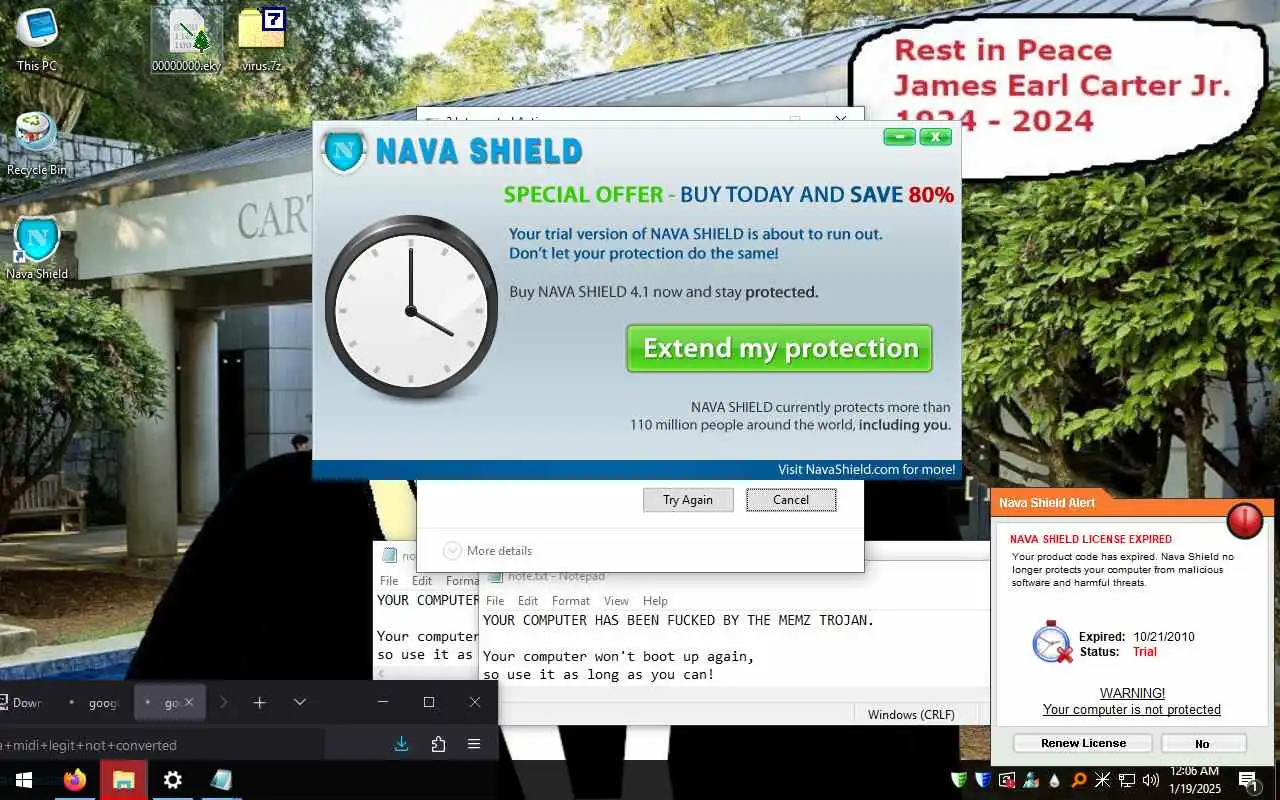1280x800 pixels.
Task: Click the MEMZ TROJAN line in front Notepad
Action: [678, 620]
